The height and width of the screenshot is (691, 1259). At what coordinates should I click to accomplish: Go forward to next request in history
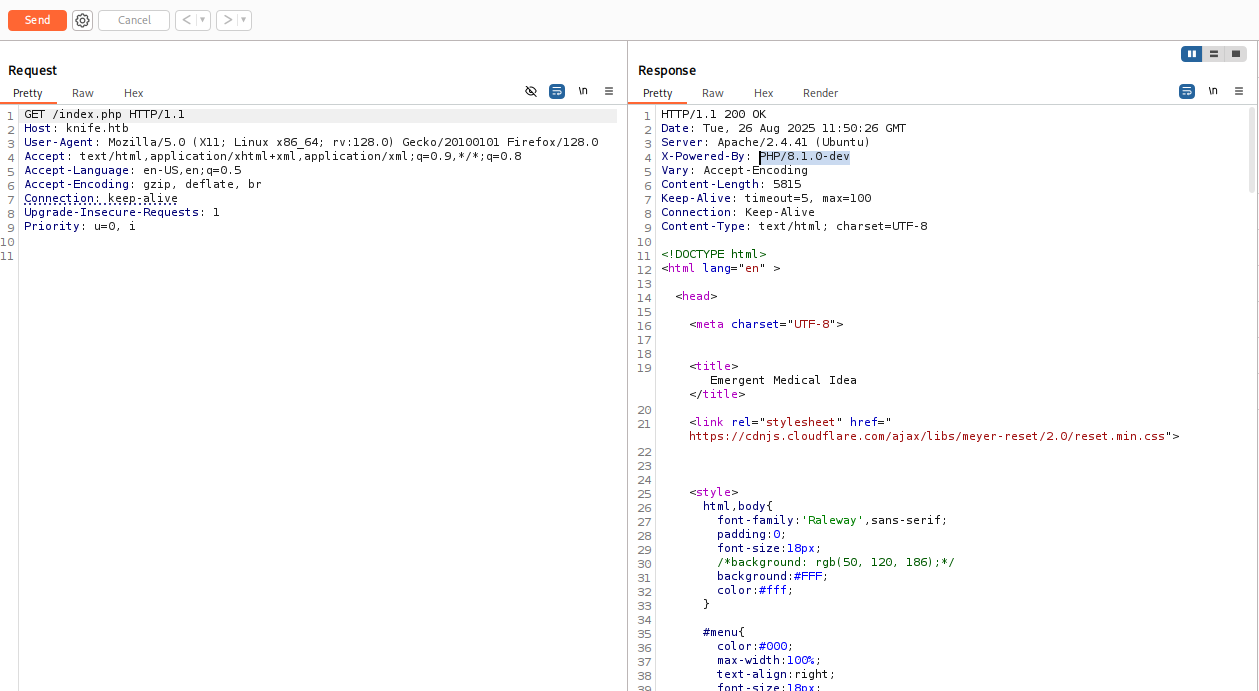tap(227, 20)
